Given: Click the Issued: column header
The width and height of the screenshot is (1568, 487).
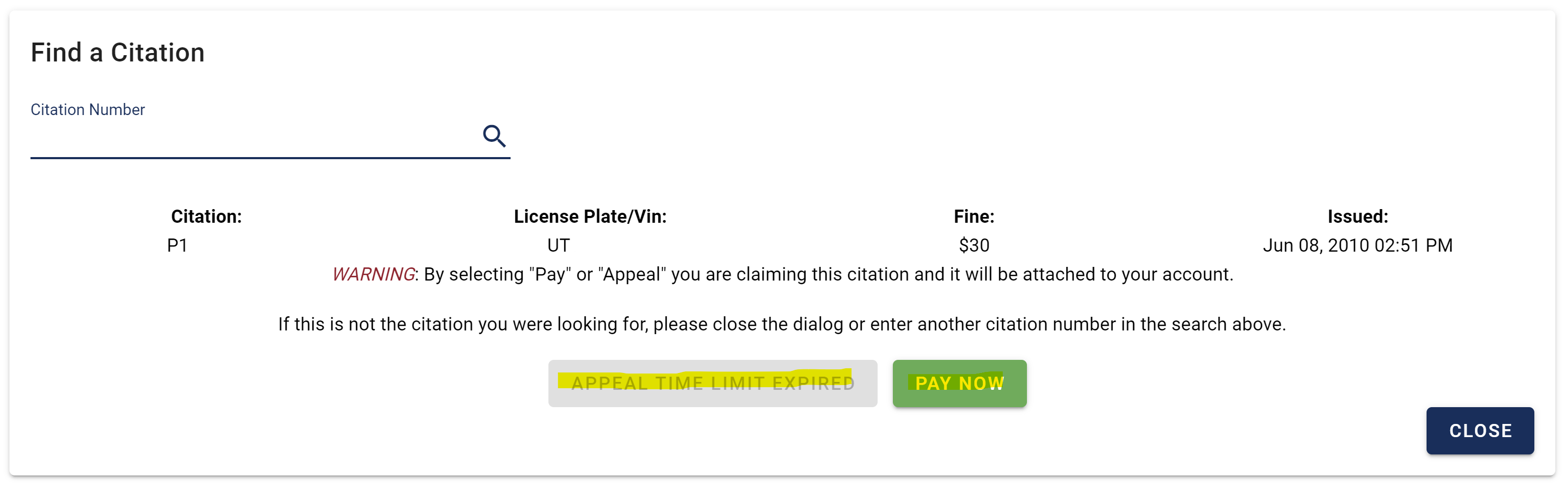Looking at the screenshot, I should coord(1357,216).
